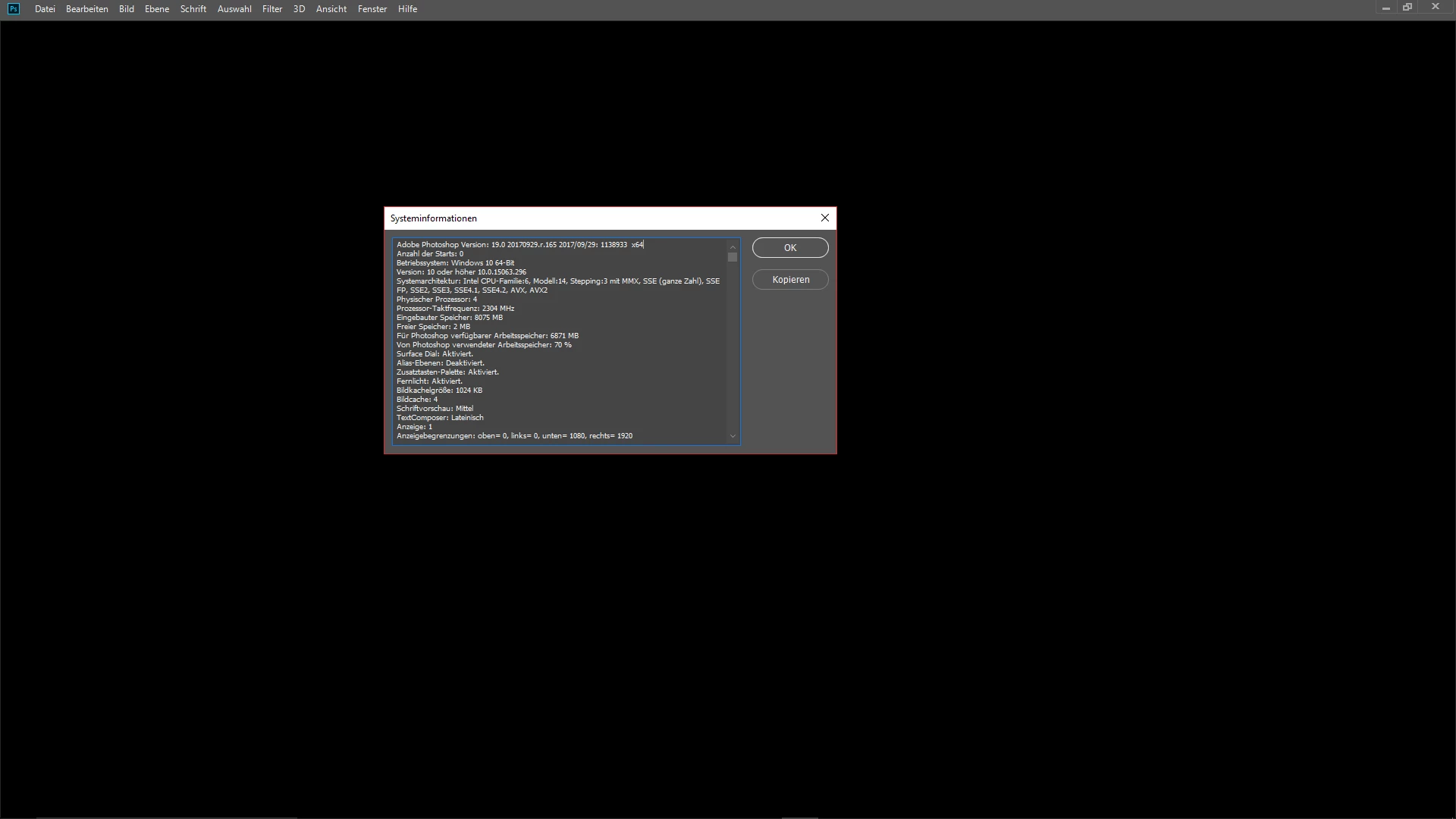Viewport: 1456px width, 819px height.
Task: Open the Filter menu
Action: pyautogui.click(x=272, y=9)
